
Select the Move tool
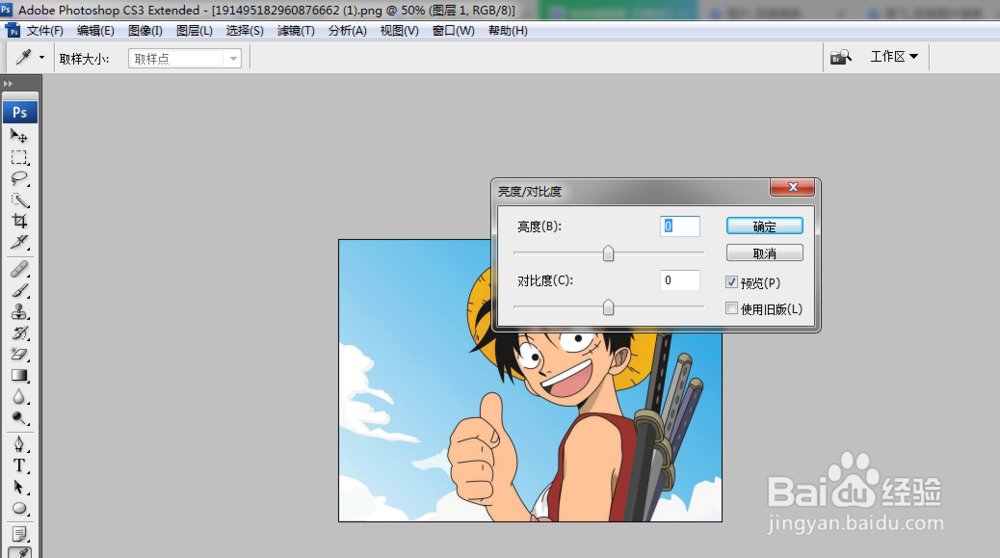click(x=19, y=136)
